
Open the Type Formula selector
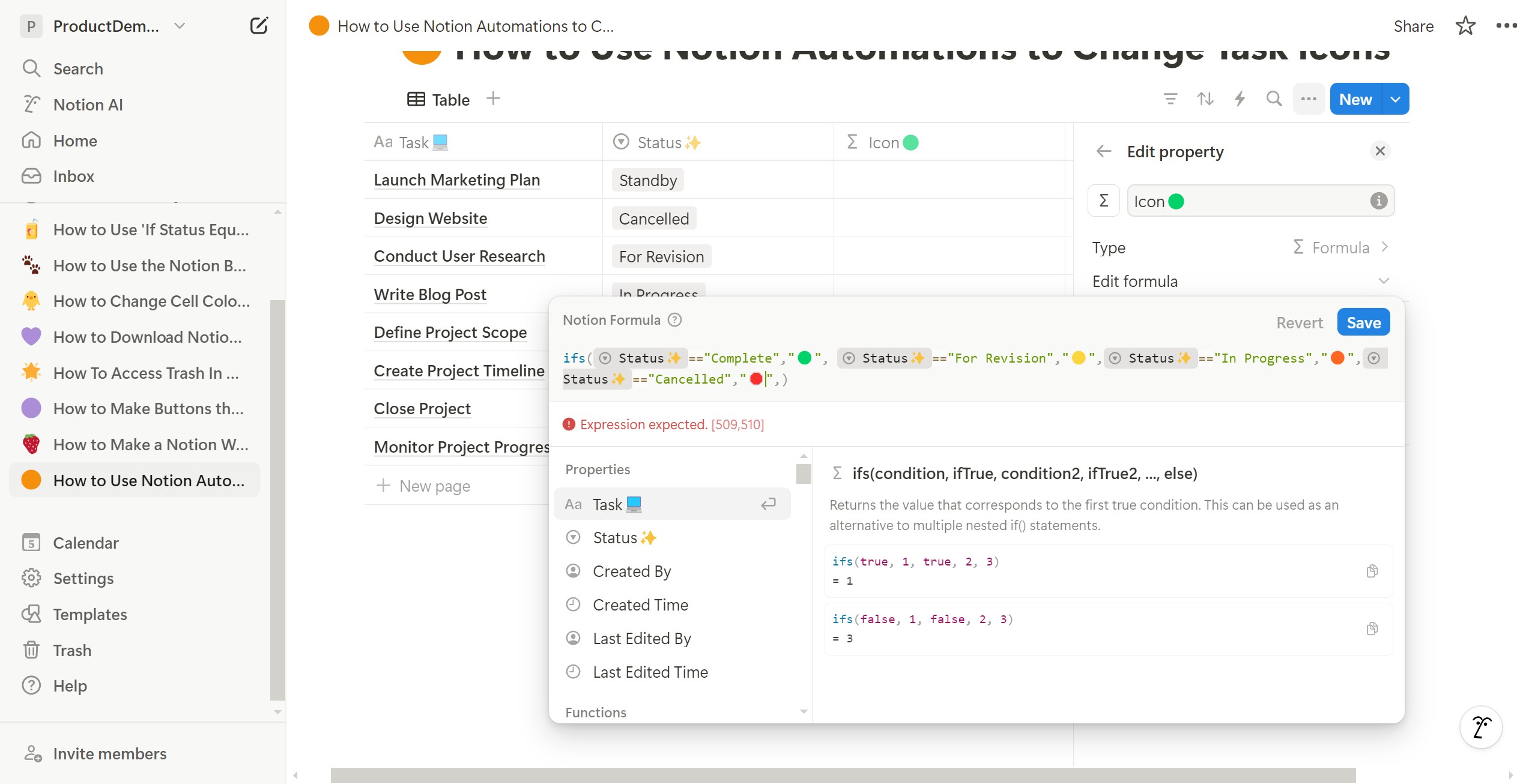click(x=1241, y=247)
